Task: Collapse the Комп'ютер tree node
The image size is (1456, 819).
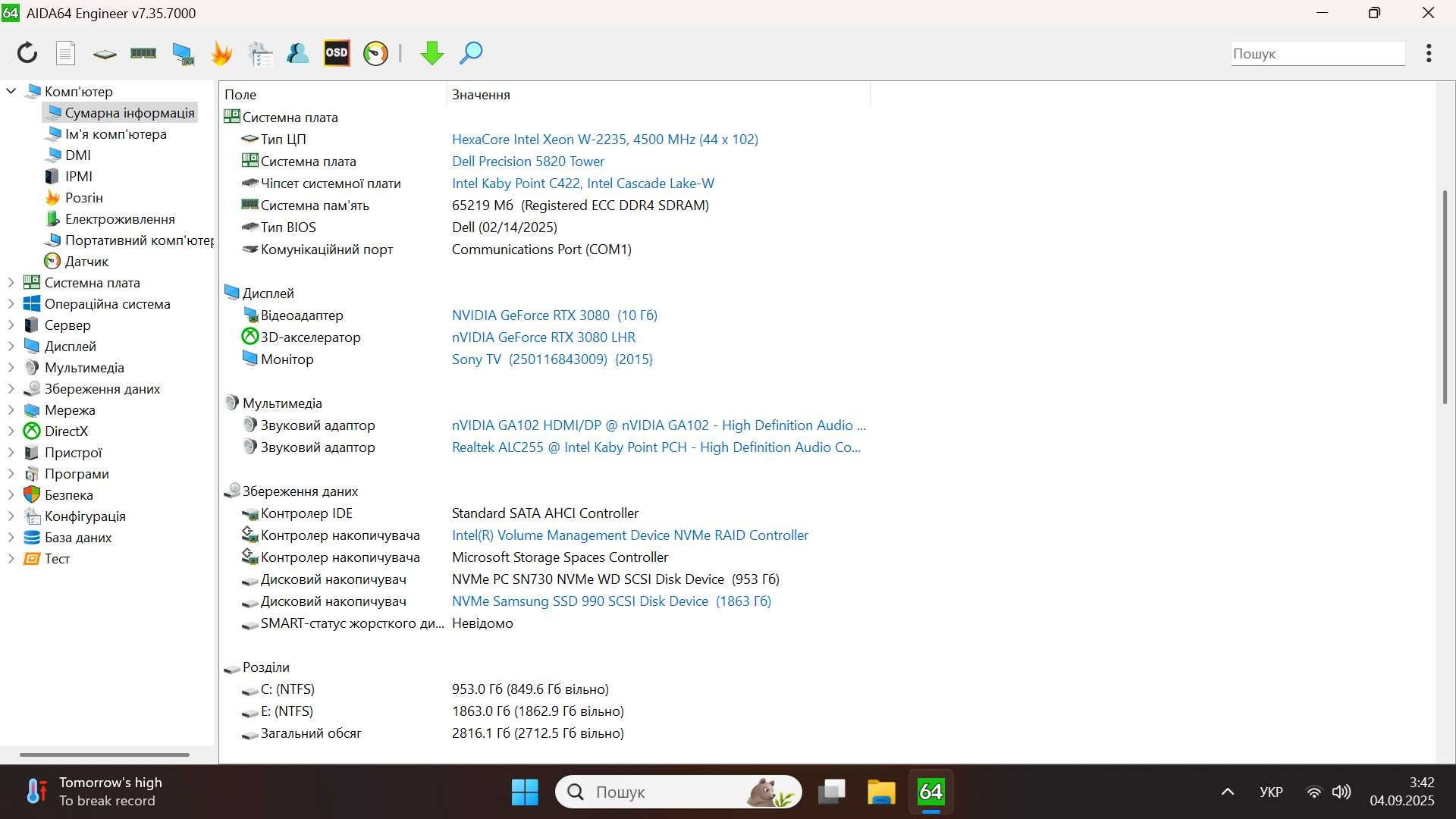Action: (x=11, y=91)
